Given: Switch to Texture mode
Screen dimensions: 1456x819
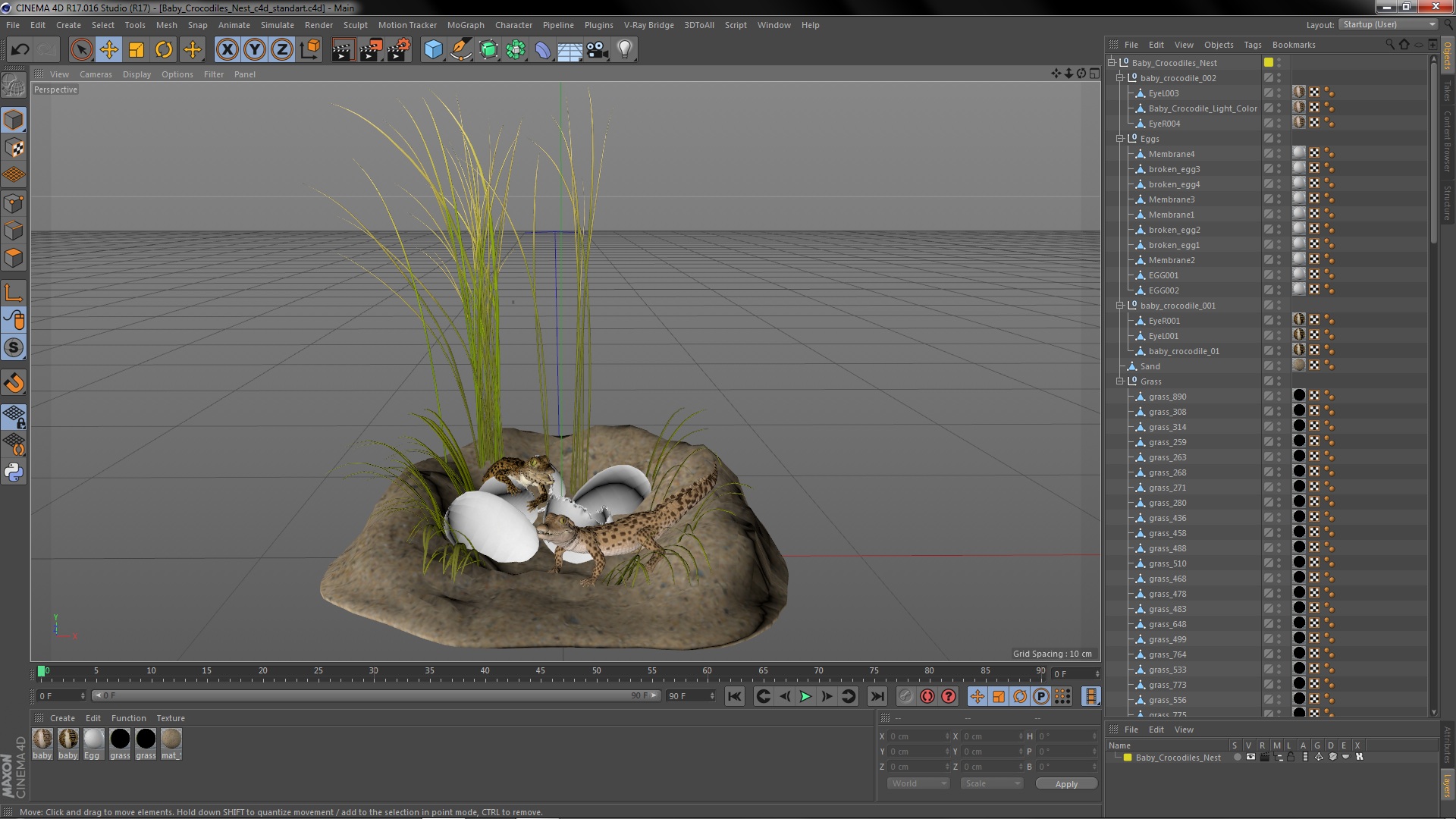Looking at the screenshot, I should click(14, 148).
